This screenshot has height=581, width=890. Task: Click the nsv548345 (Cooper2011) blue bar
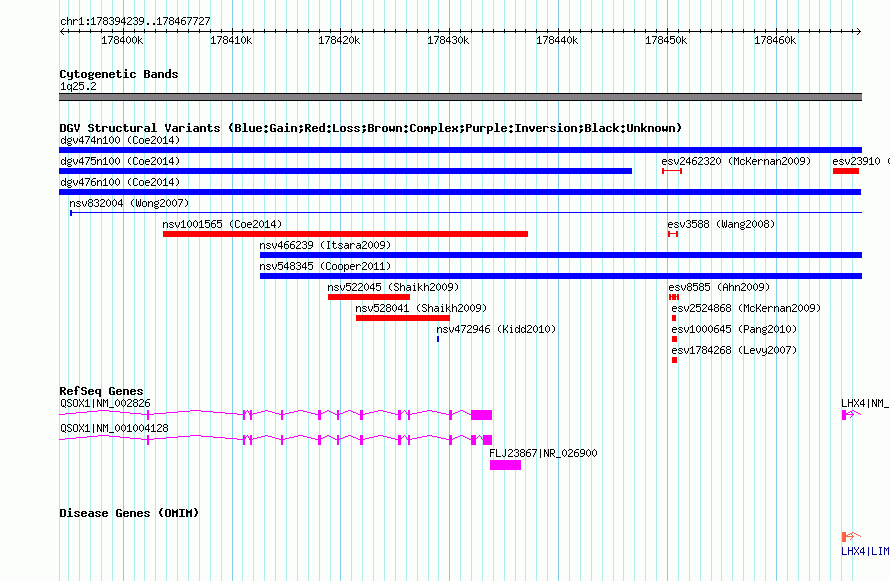pyautogui.click(x=561, y=276)
